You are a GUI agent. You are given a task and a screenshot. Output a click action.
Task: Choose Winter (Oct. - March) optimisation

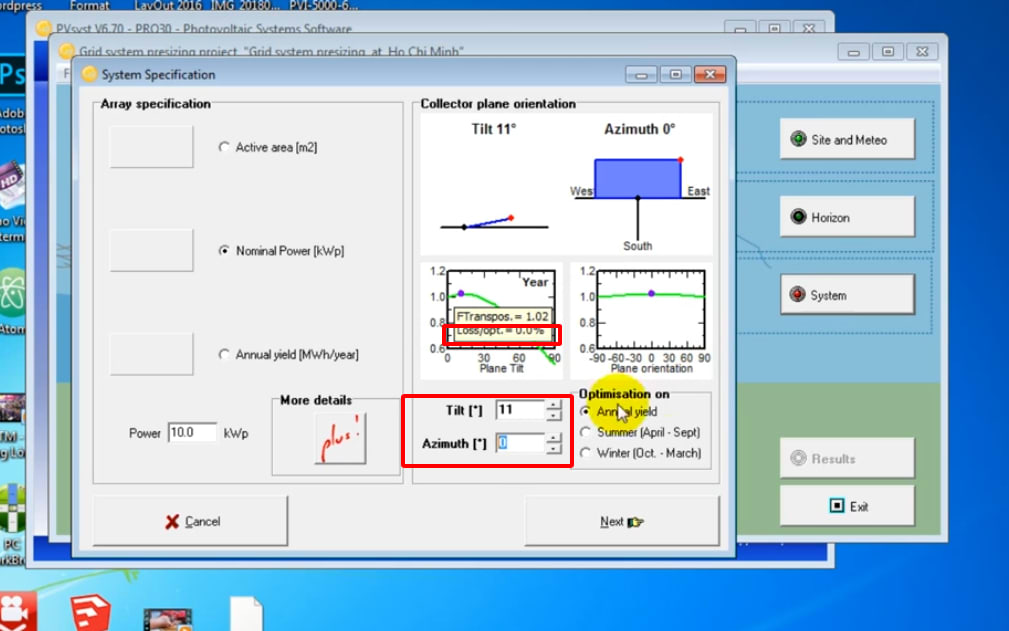coord(585,453)
